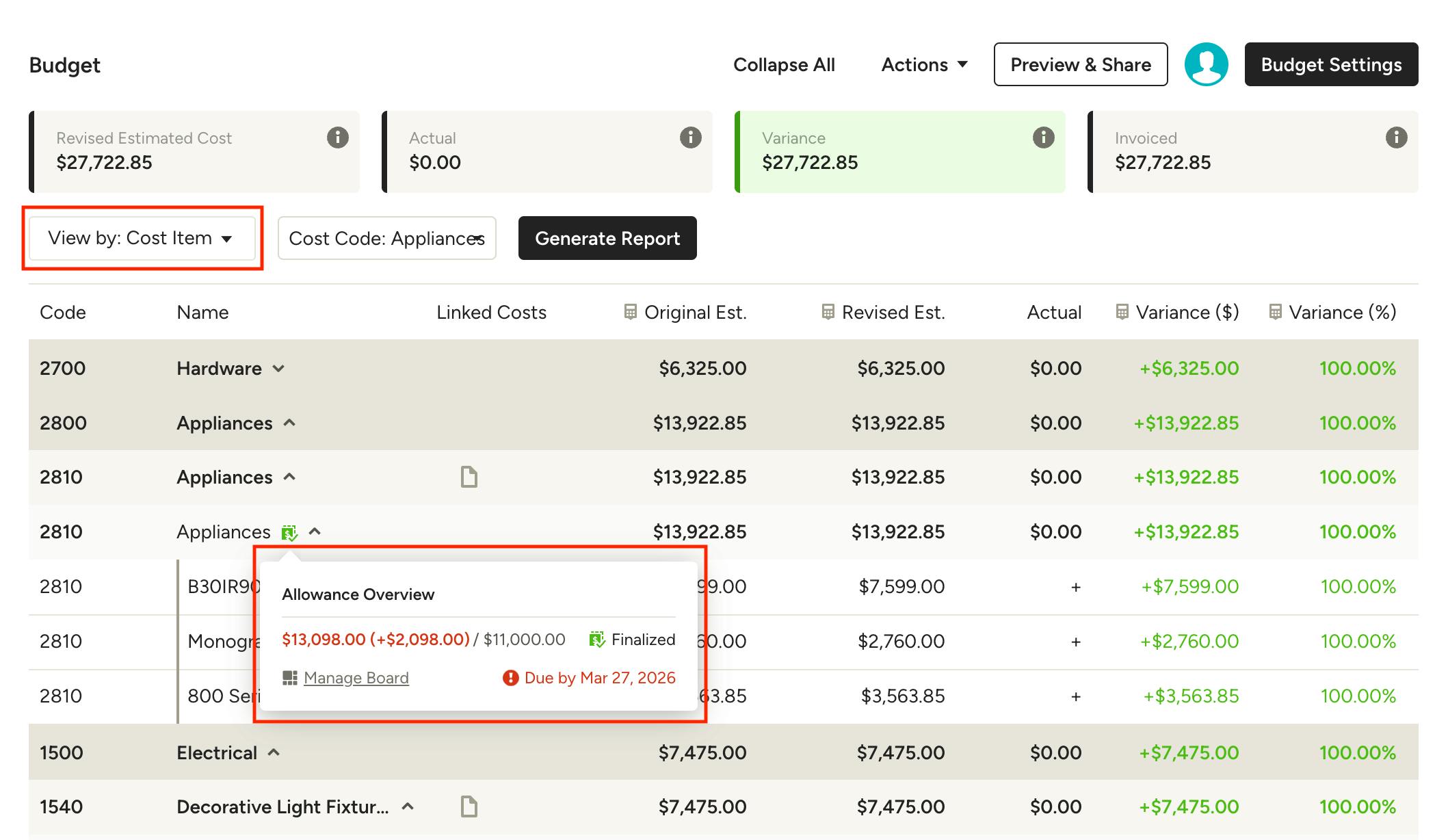Collapse the Electrical 1500 group
The image size is (1435, 840).
pyautogui.click(x=274, y=752)
